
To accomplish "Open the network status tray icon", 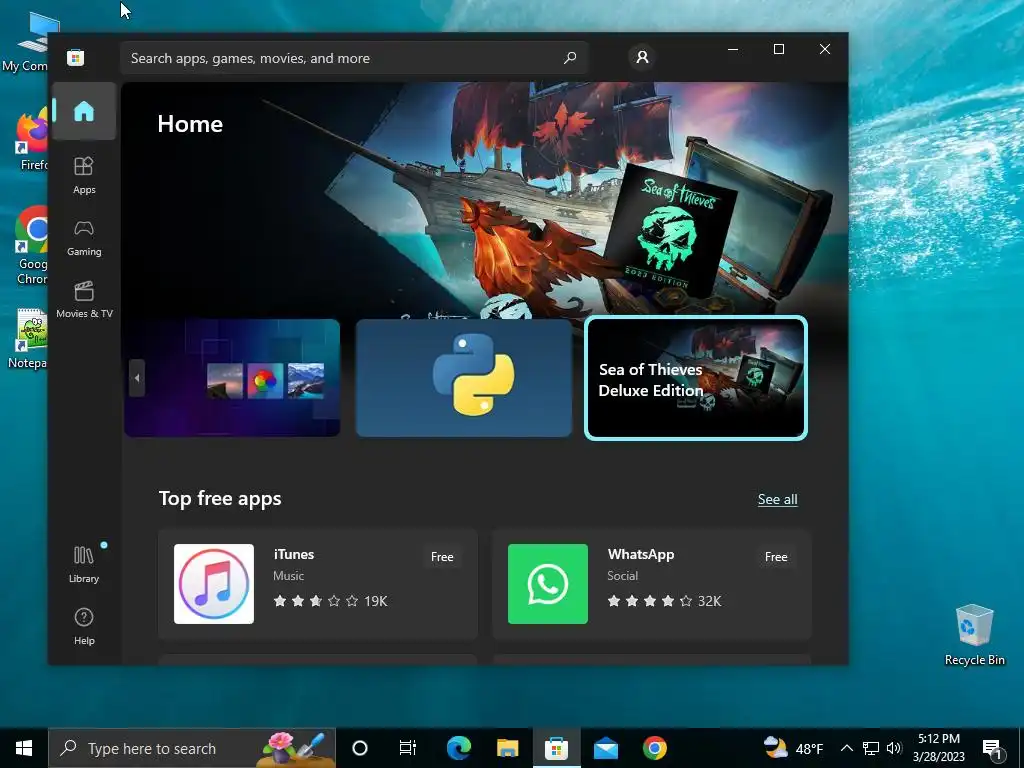I will tap(871, 748).
